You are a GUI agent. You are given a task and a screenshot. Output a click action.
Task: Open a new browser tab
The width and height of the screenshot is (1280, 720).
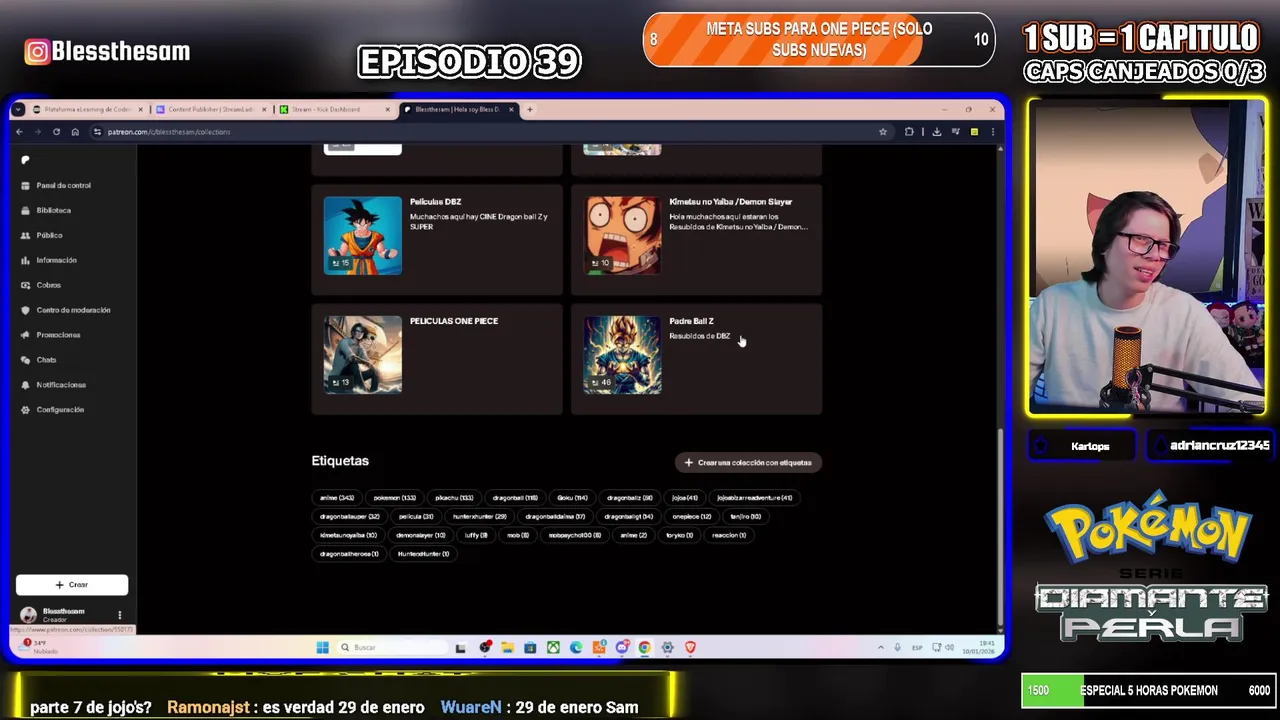[x=530, y=109]
